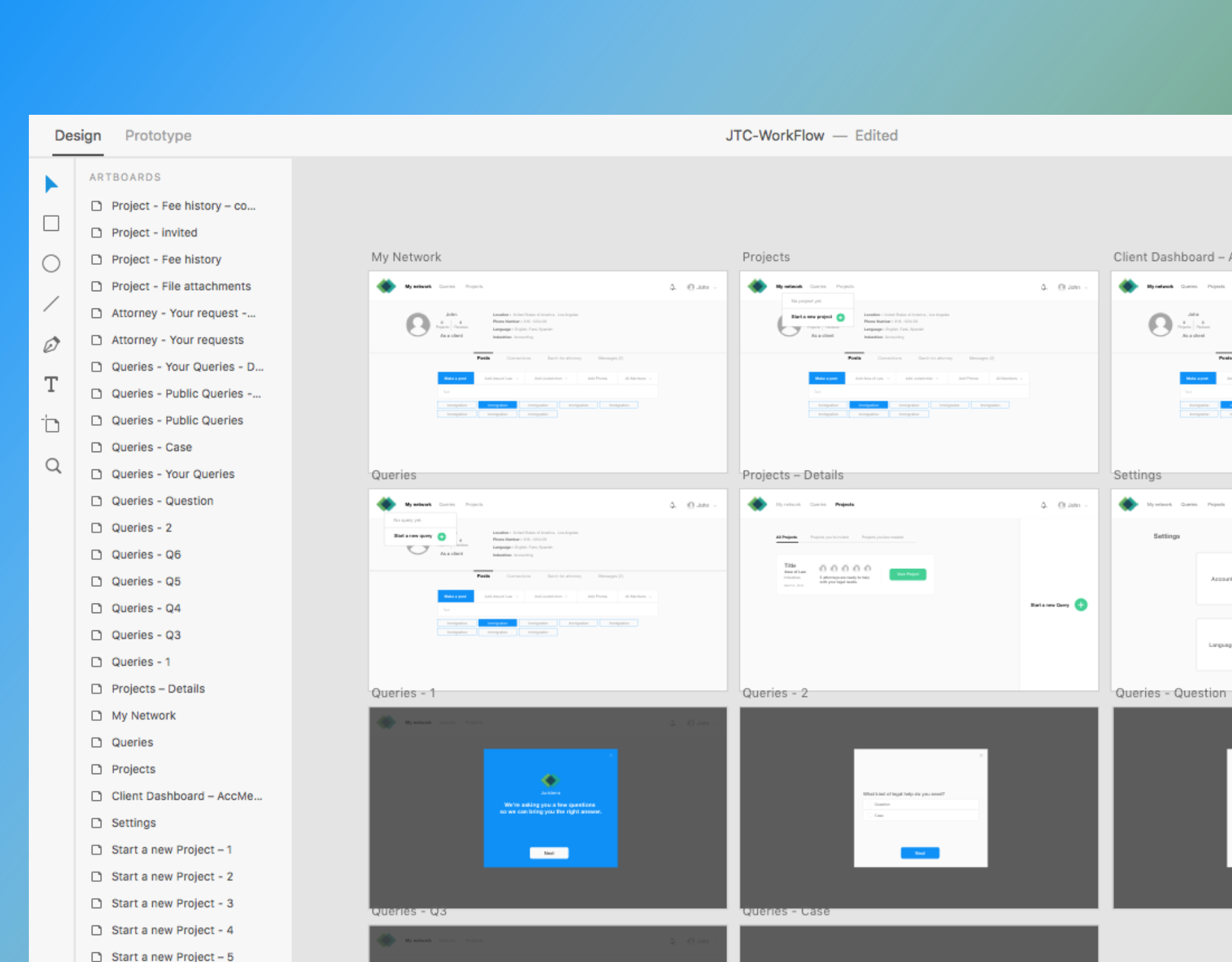The width and height of the screenshot is (1232, 962).
Task: Open the Queries - 1 blue dialog artboard
Action: point(548,808)
